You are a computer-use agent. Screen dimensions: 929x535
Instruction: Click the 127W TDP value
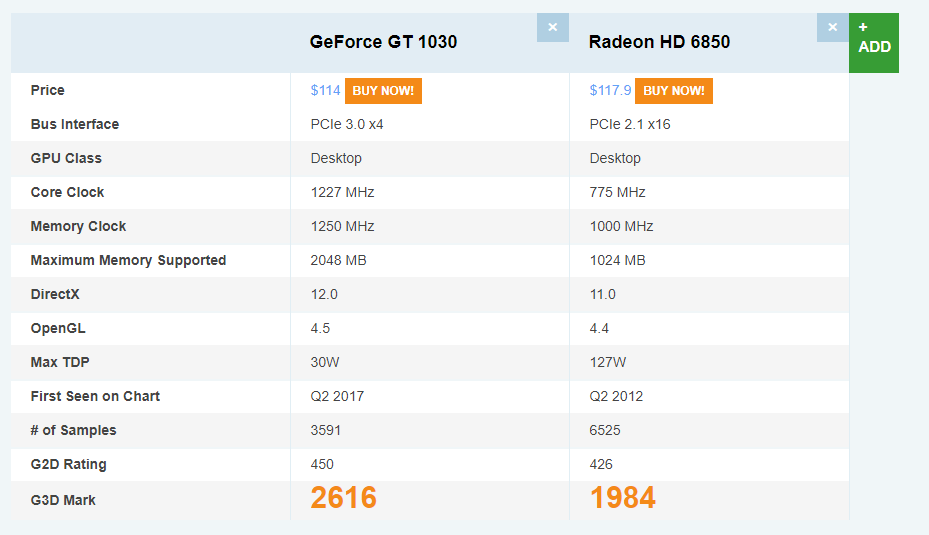(x=608, y=362)
